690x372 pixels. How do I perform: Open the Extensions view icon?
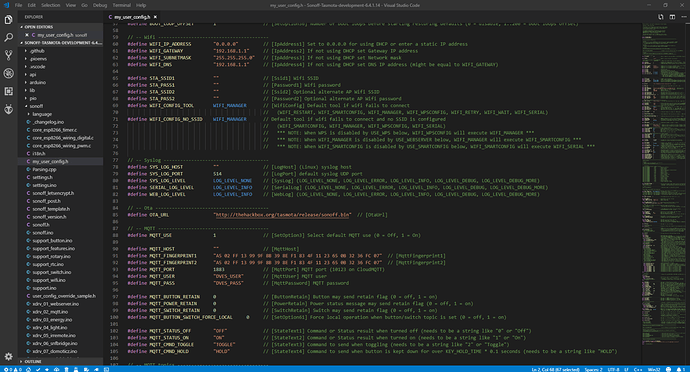8,91
